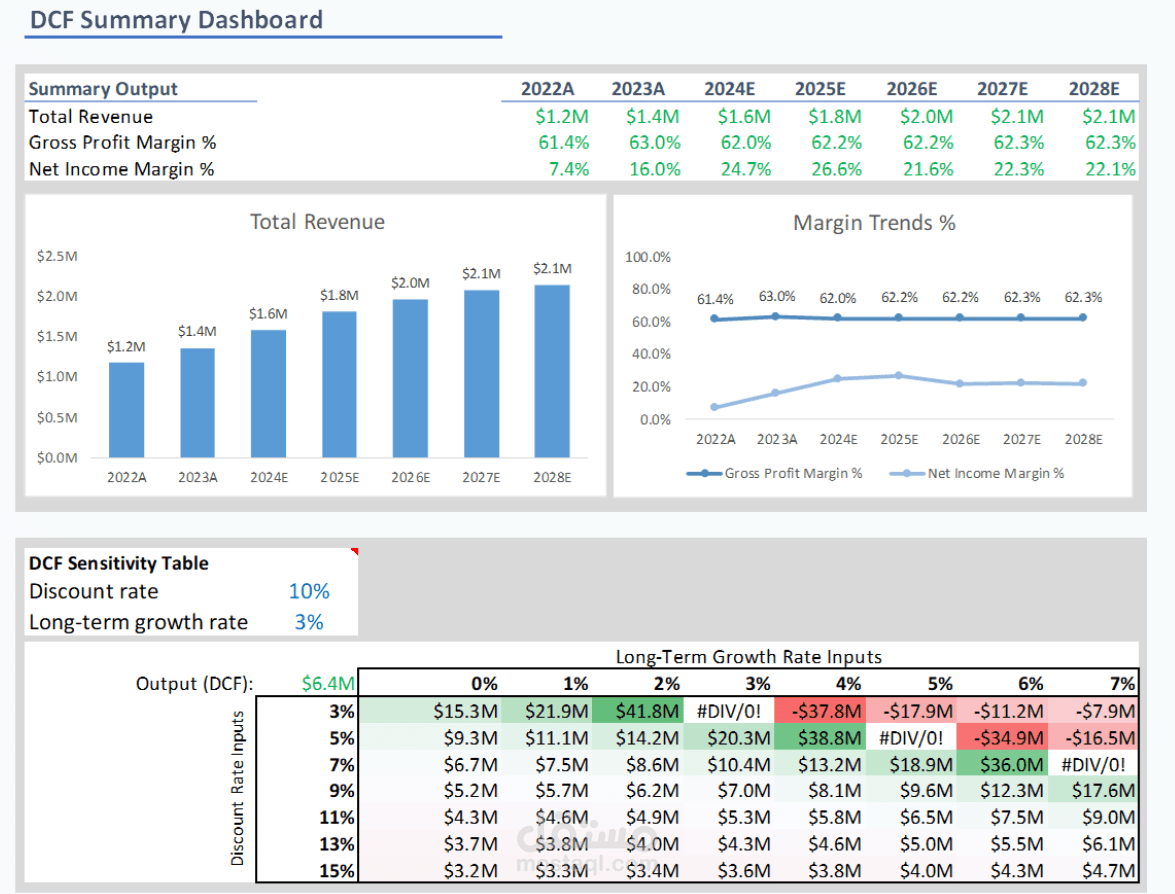The height and width of the screenshot is (894, 1175).
Task: Click the Total Revenue chart title
Action: coord(317,222)
